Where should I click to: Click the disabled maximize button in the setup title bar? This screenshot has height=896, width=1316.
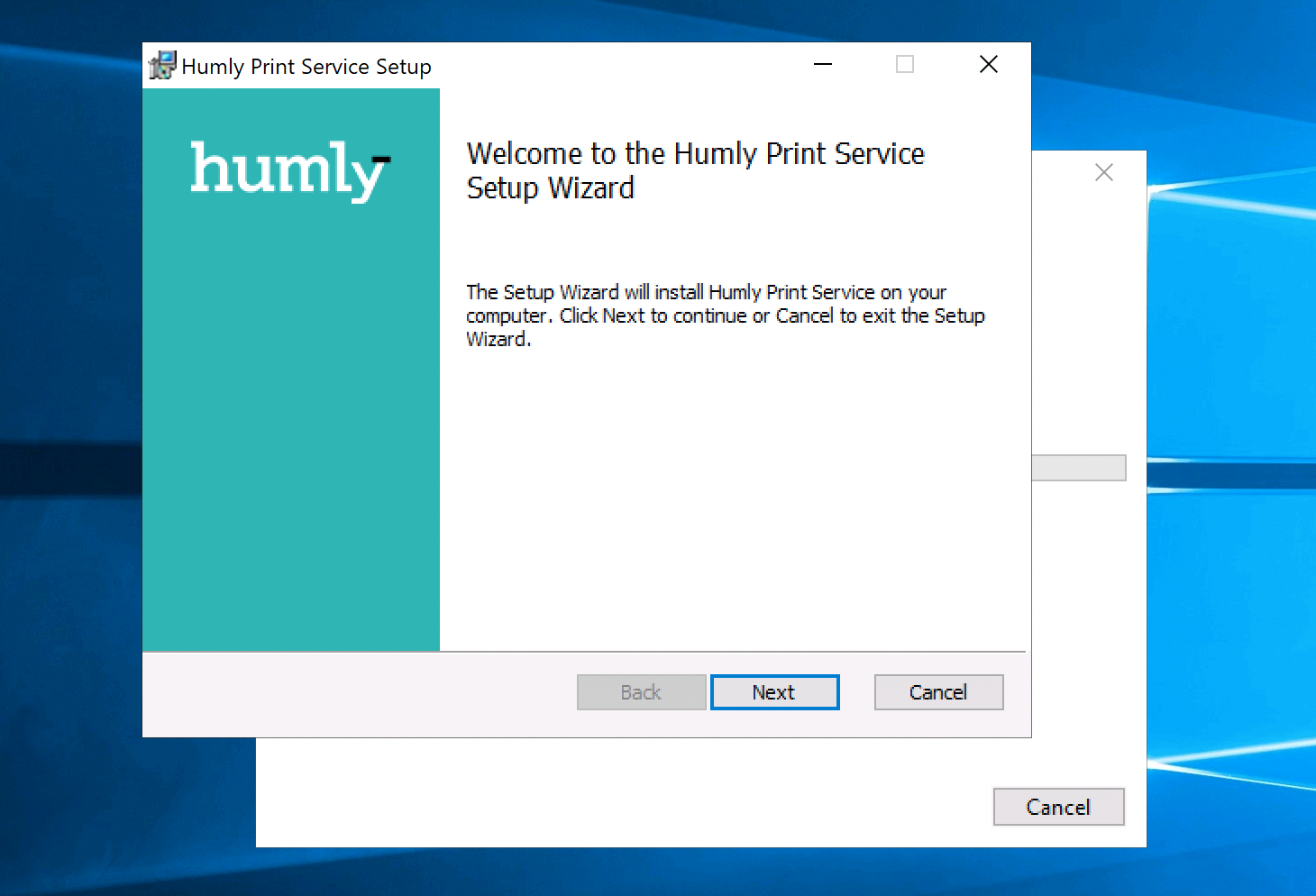click(x=905, y=64)
